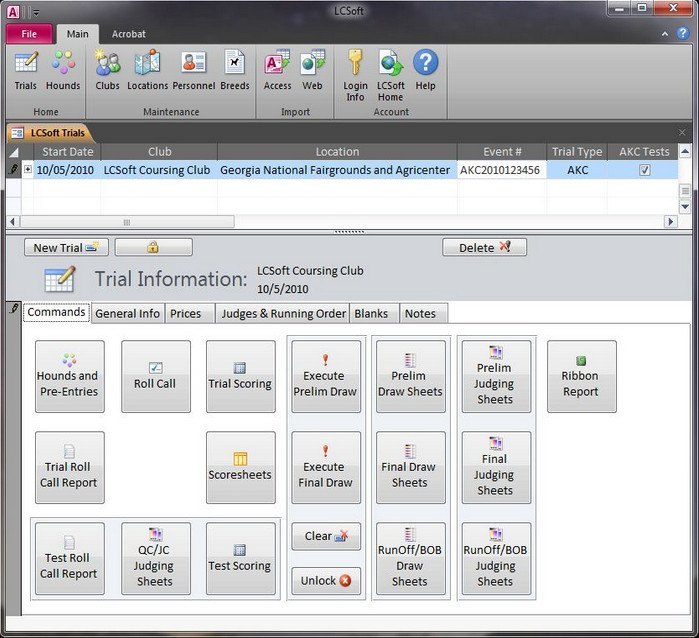Open the File tab
699x638 pixels.
coord(29,34)
